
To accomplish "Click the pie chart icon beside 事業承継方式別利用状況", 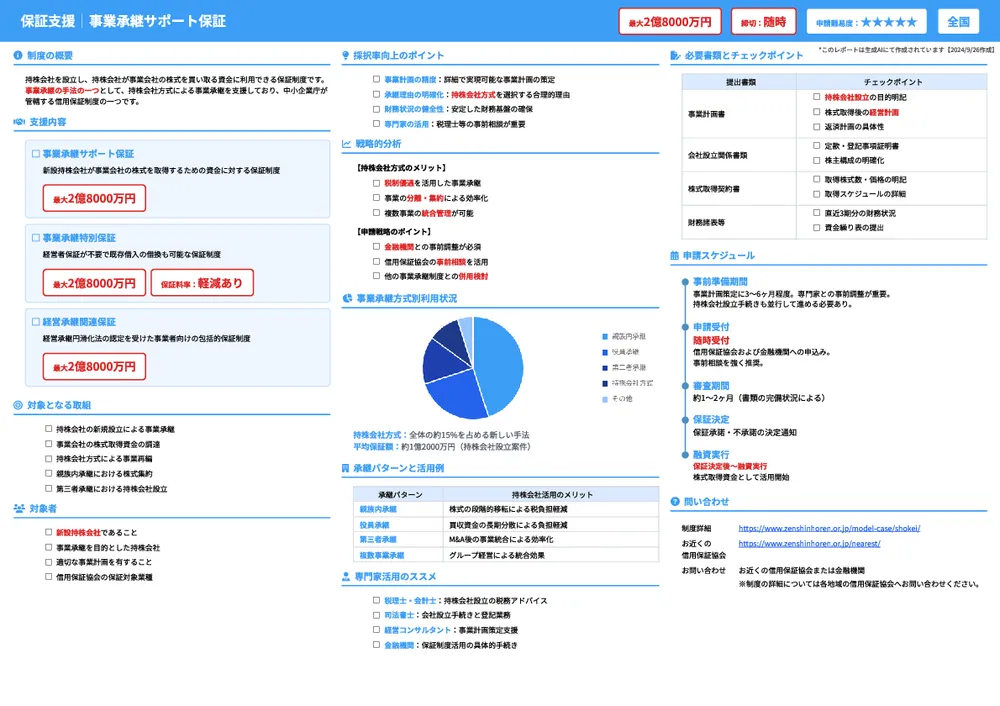I will point(345,297).
